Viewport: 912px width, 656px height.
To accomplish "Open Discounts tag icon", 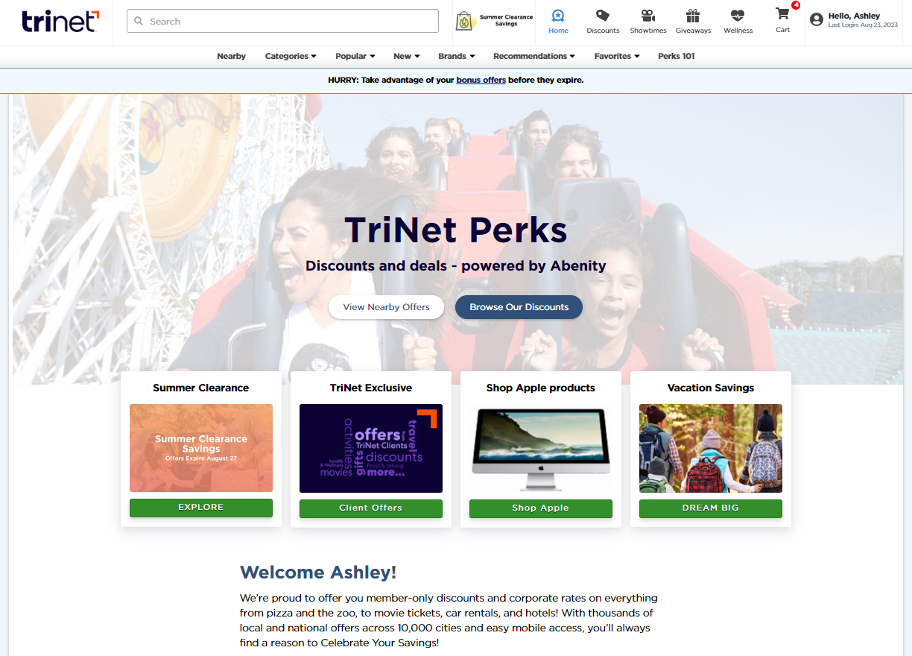I will [x=603, y=16].
